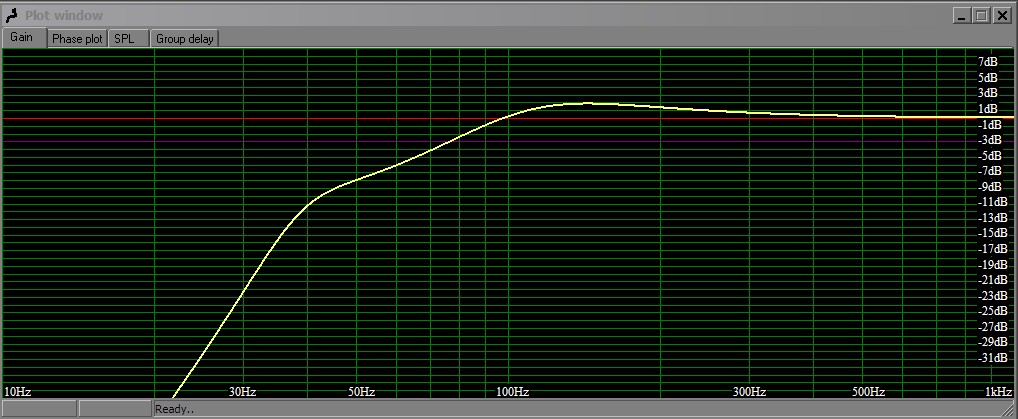Click the Ready status bar text
Viewport: 1018px width, 419px height.
click(175, 409)
